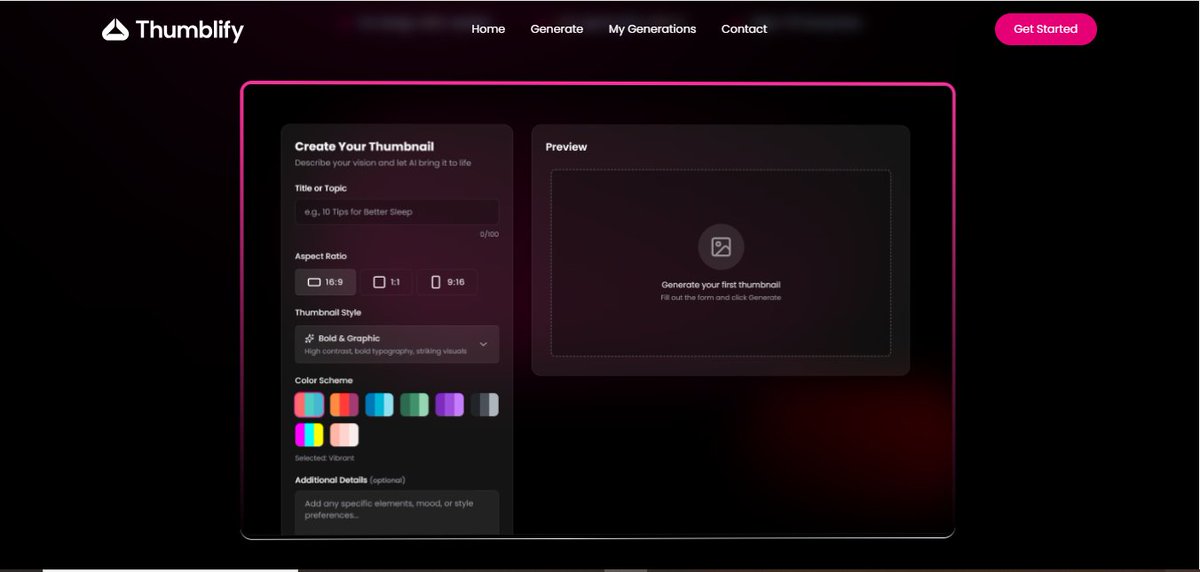Focus the Title or Topic input field

(397, 212)
